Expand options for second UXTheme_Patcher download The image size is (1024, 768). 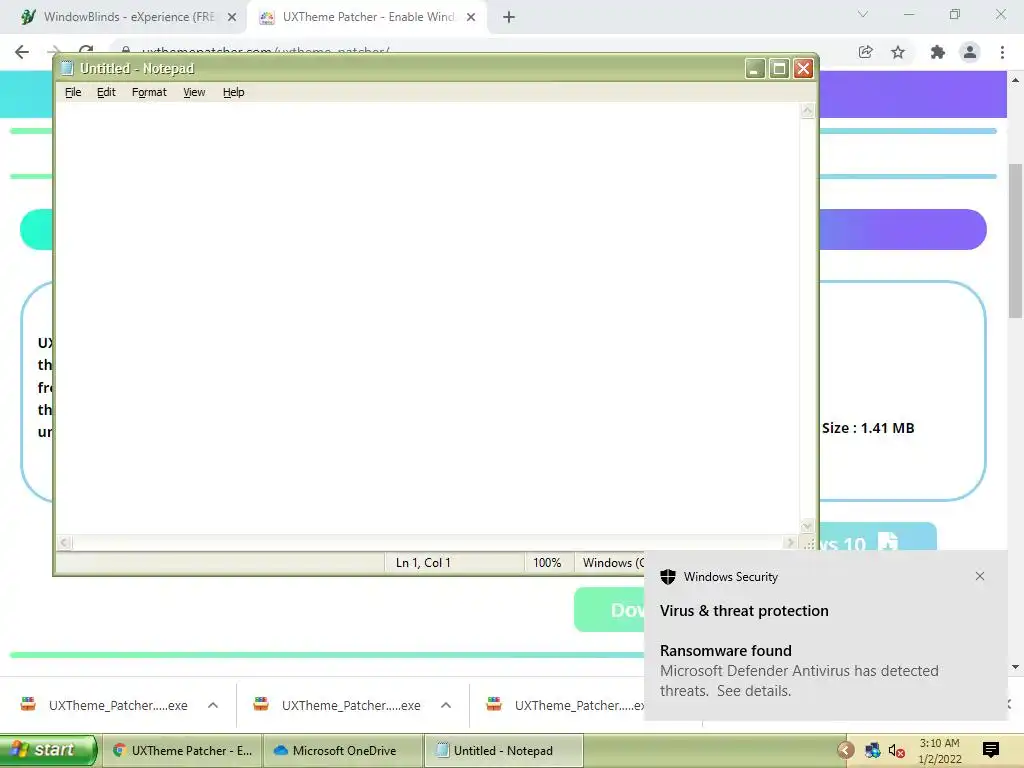[x=446, y=705]
